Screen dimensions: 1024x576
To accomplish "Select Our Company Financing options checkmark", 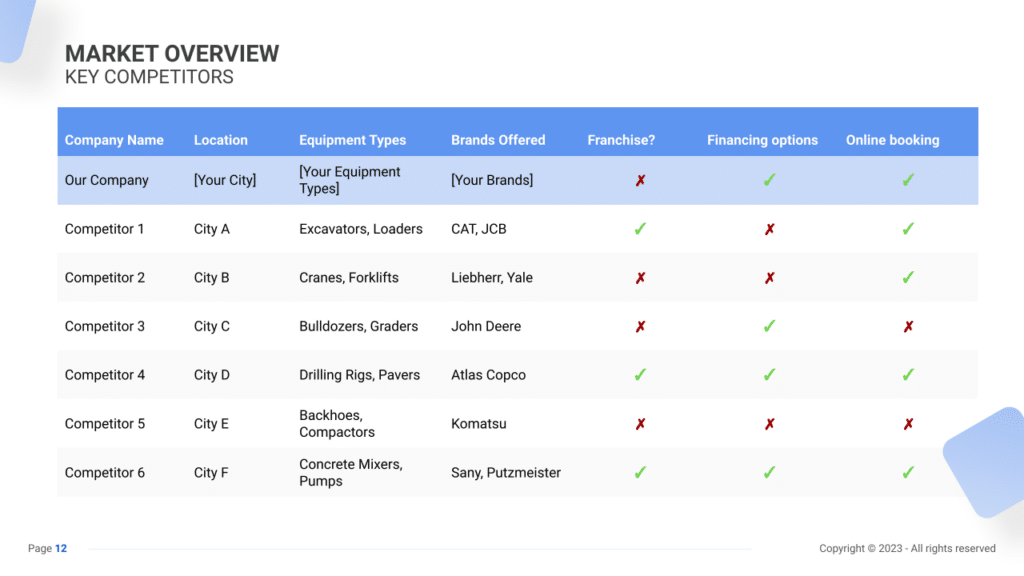I will 769,180.
